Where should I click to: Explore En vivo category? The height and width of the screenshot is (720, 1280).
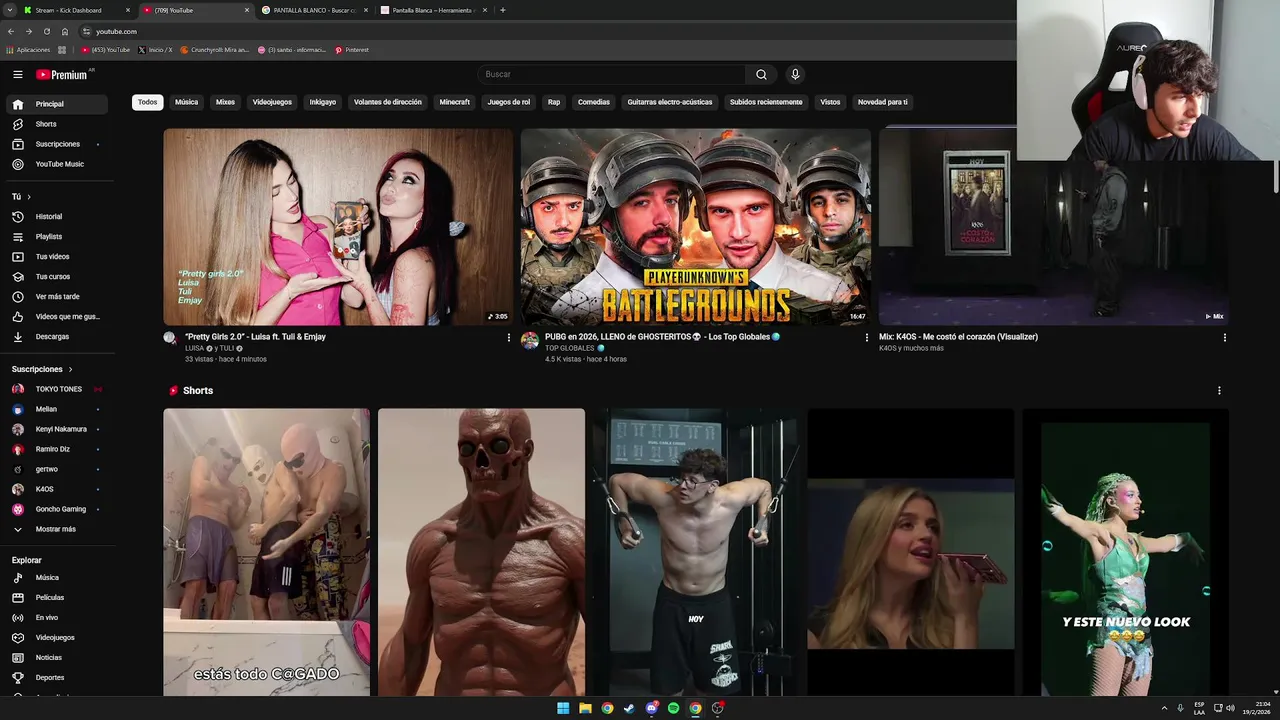point(56,617)
